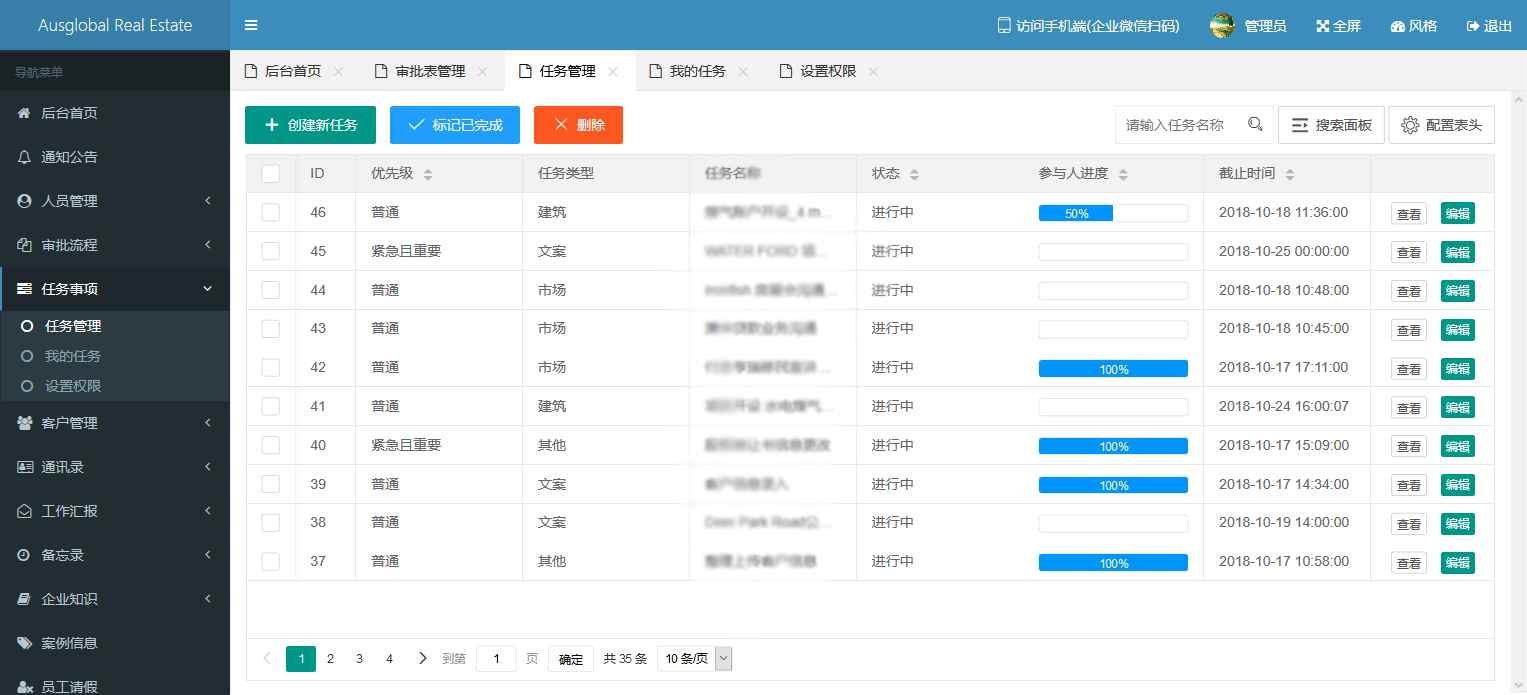Click the fullscreen 全屏 icon
1527x695 pixels.
tap(1323, 26)
